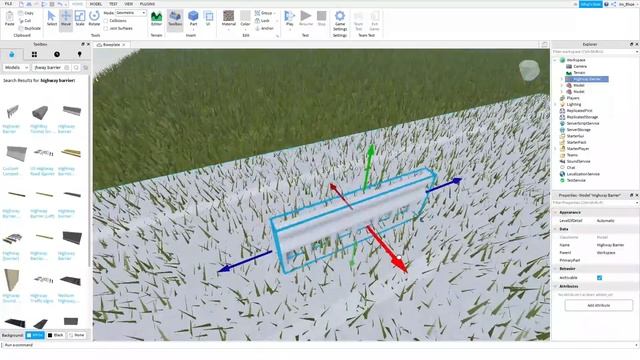The height and width of the screenshot is (360, 640).
Task: Select Terrain in Explorer
Action: 579,73
